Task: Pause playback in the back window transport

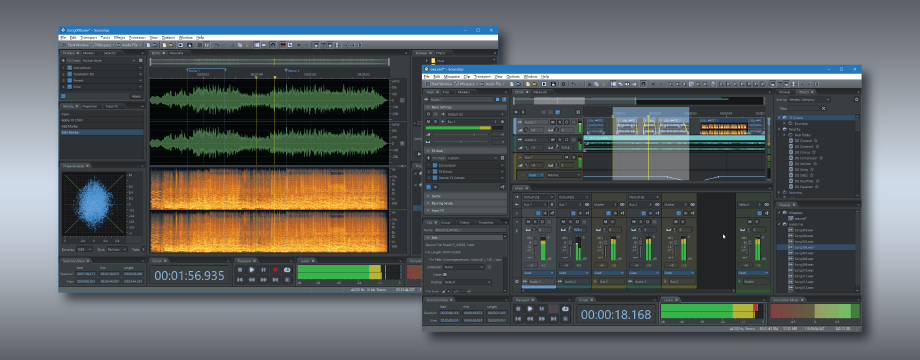Action: tap(263, 270)
